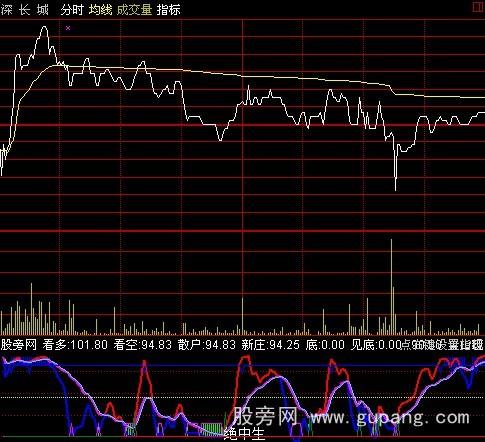Click the 散户:94.83 indicator value
Viewport: 485px width, 442px height.
click(207, 344)
